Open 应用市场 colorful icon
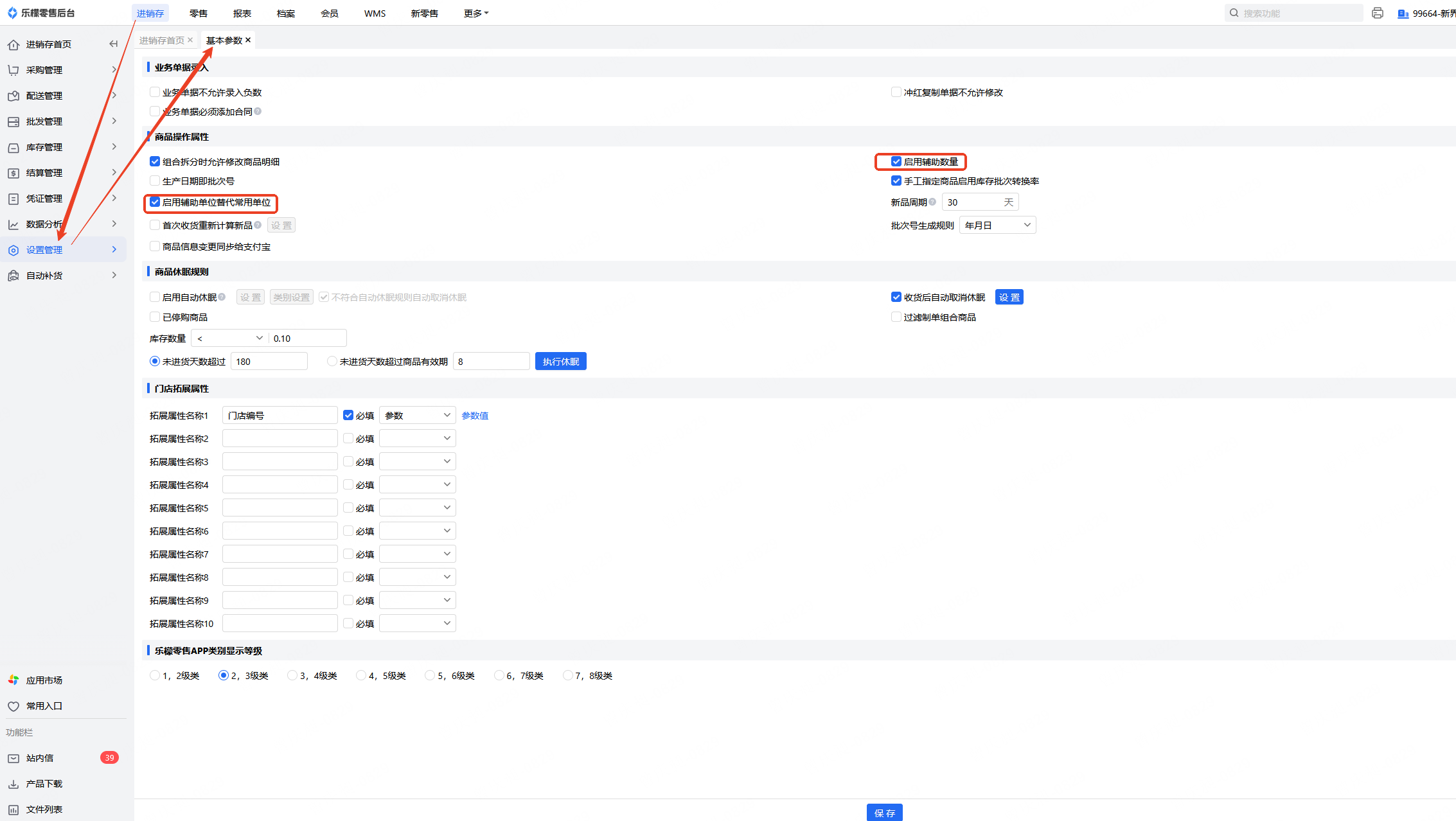1456x821 pixels. [x=13, y=680]
